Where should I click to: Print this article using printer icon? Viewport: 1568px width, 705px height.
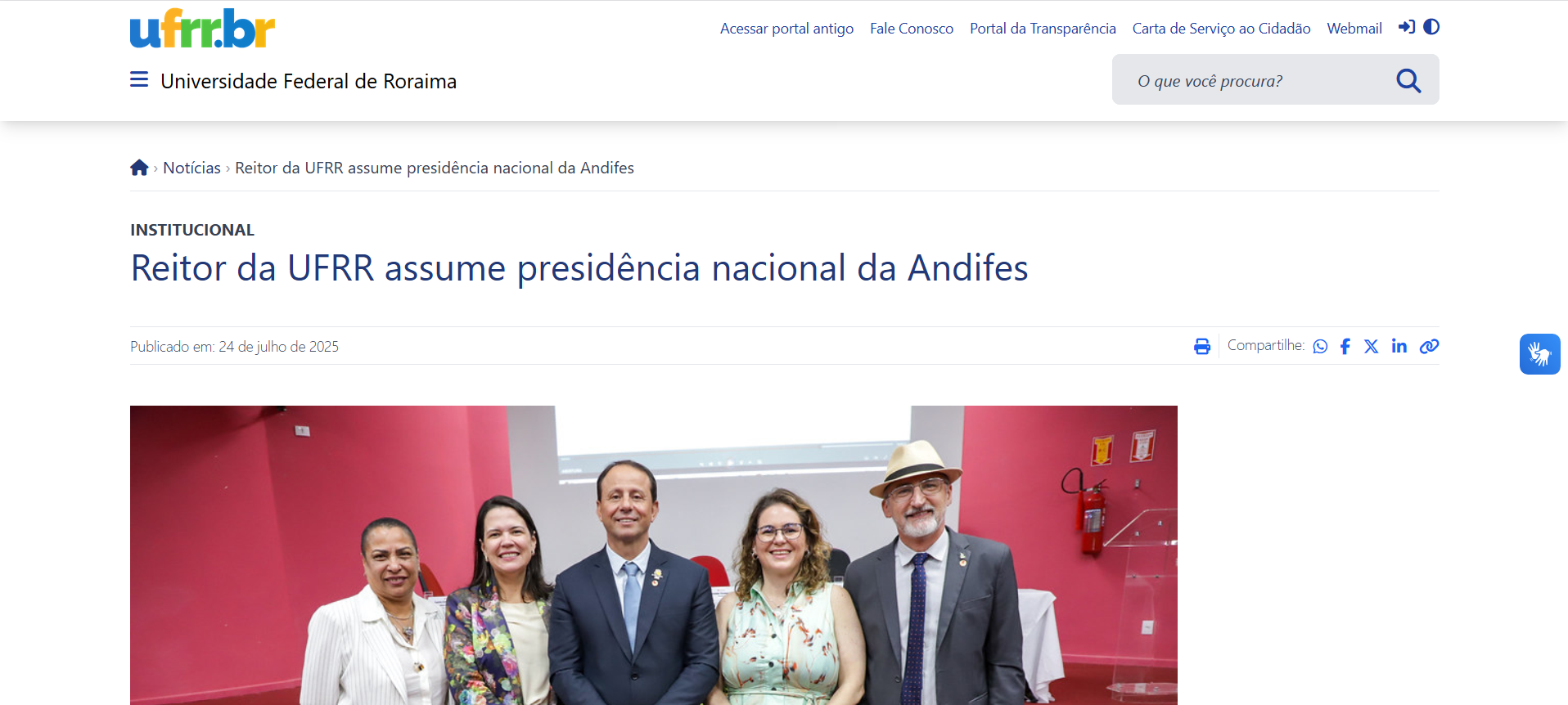point(1202,347)
